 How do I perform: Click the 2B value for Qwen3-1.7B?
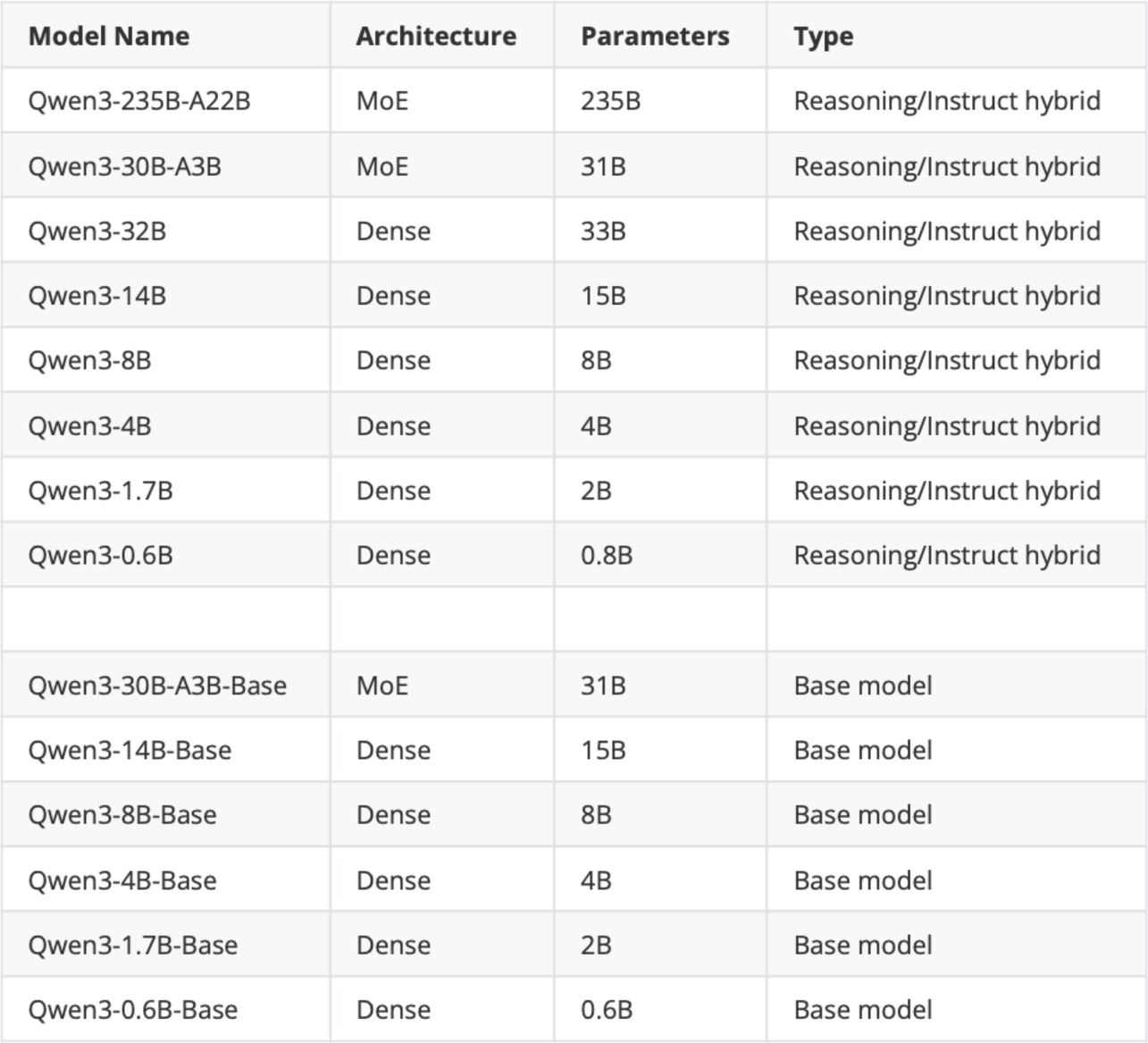coord(595,490)
